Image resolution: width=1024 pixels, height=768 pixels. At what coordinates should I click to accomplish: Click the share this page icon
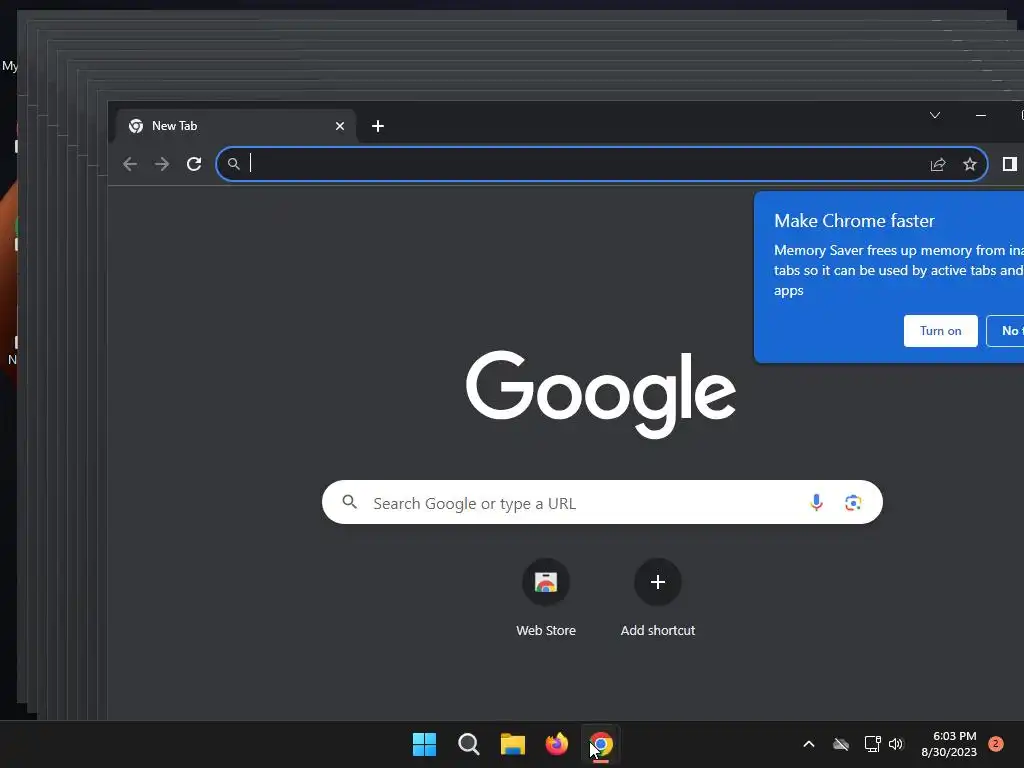[x=938, y=164]
